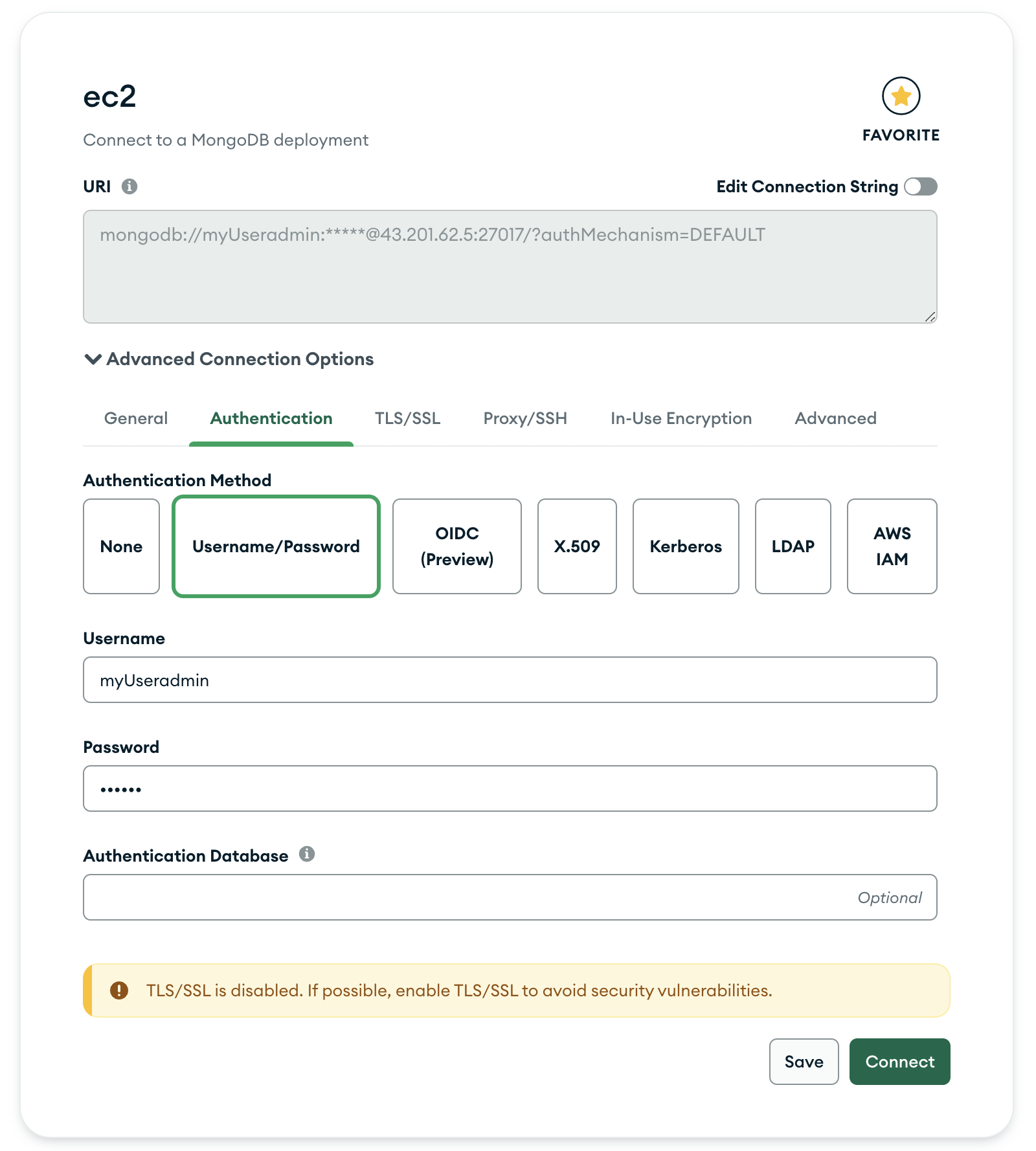This screenshot has height=1151, width=1036.
Task: Focus the Authentication Database field
Action: (x=510, y=897)
